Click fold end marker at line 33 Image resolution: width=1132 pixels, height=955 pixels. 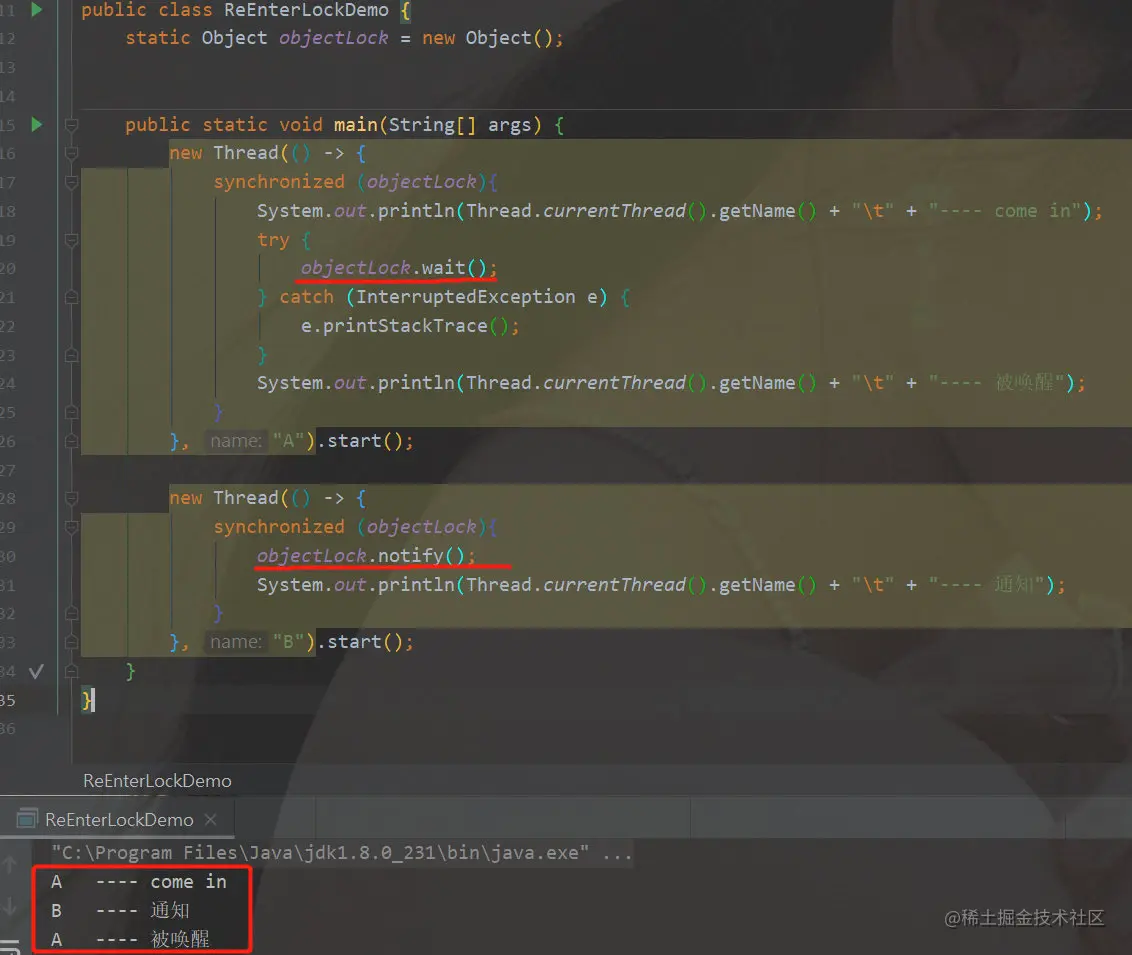[71, 642]
